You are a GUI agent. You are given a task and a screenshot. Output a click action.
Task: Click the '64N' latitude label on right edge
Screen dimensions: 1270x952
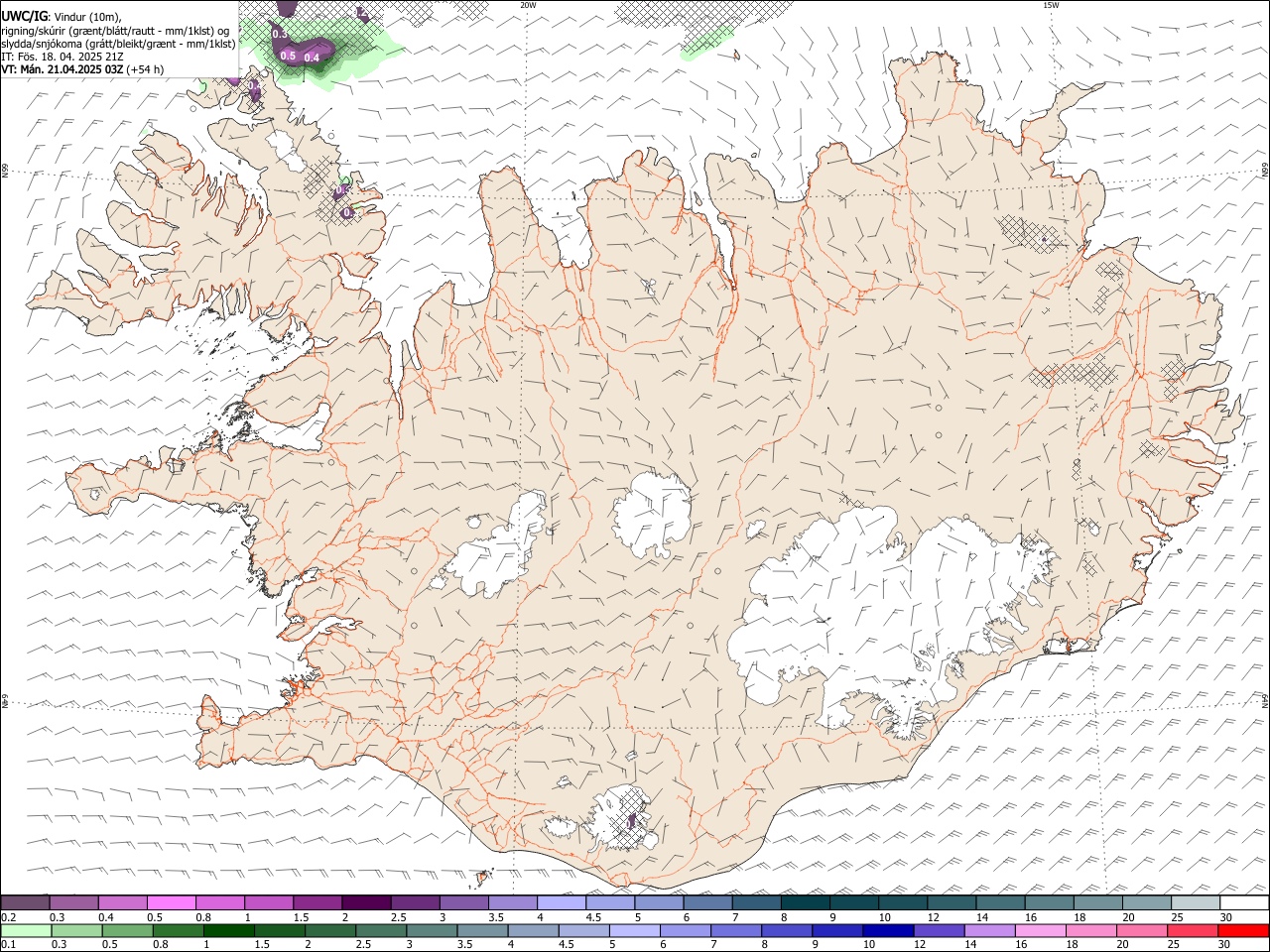pos(1265,699)
